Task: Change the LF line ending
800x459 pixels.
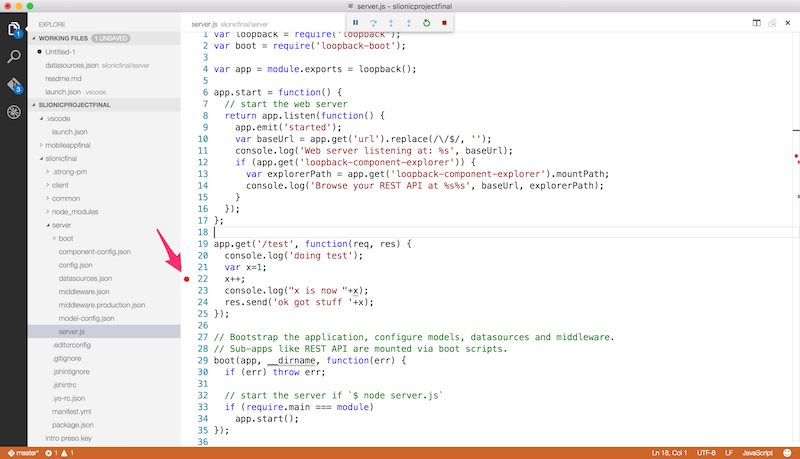Action: (x=729, y=453)
